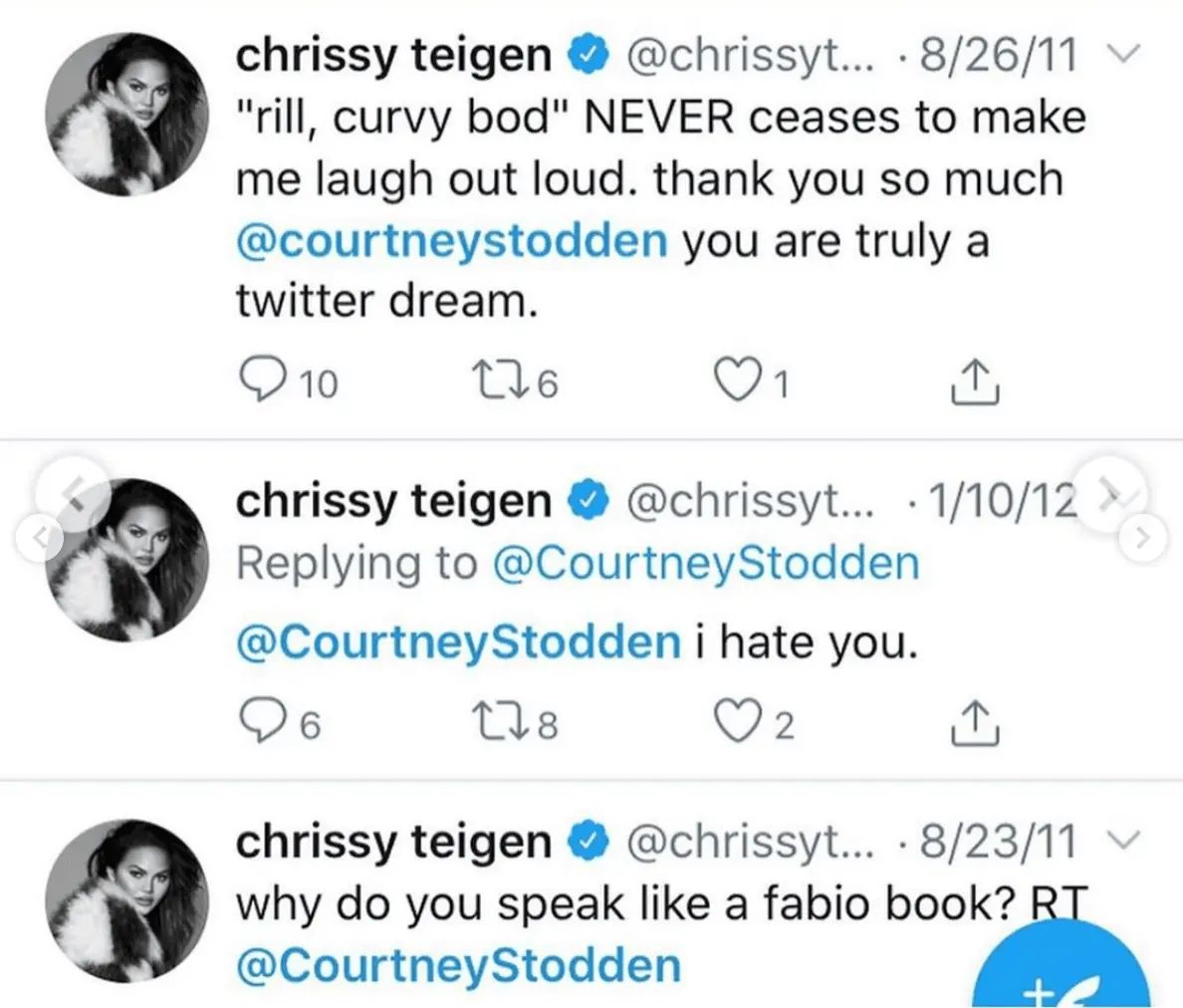The width and height of the screenshot is (1183, 1008).
Task: Go to the next carousel image
Action: coord(1142,539)
